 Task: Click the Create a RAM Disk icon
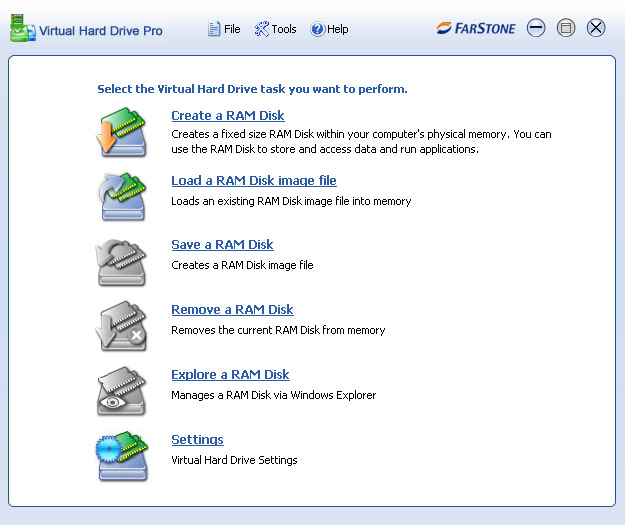pos(122,132)
